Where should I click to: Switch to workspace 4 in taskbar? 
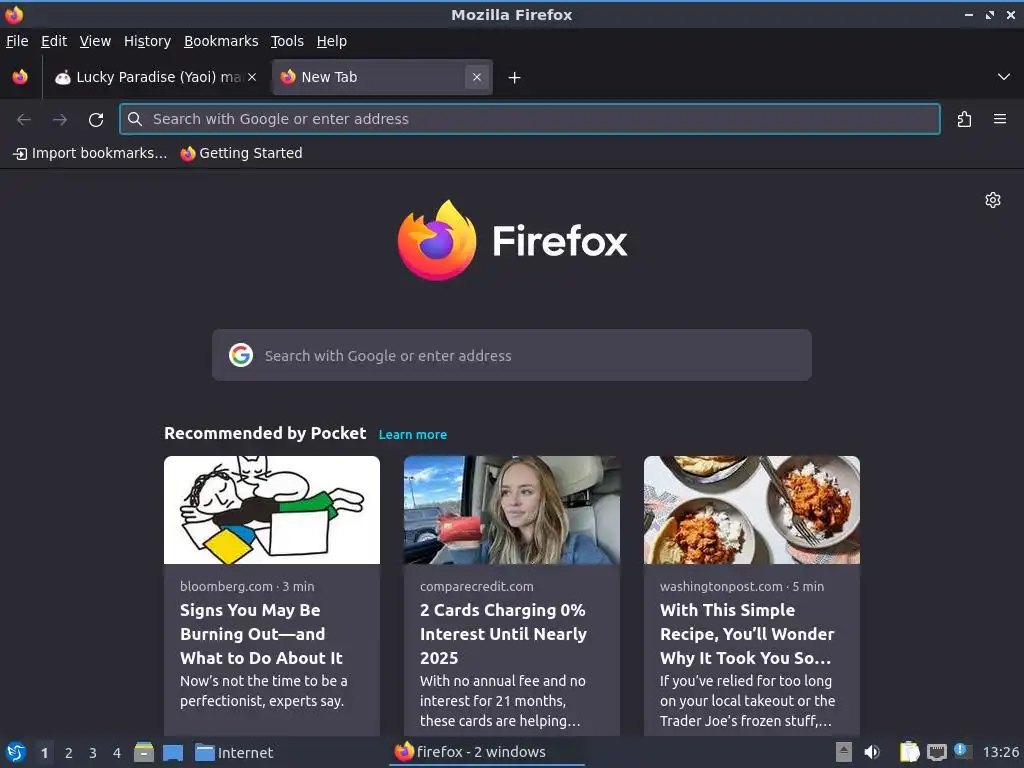pos(117,753)
